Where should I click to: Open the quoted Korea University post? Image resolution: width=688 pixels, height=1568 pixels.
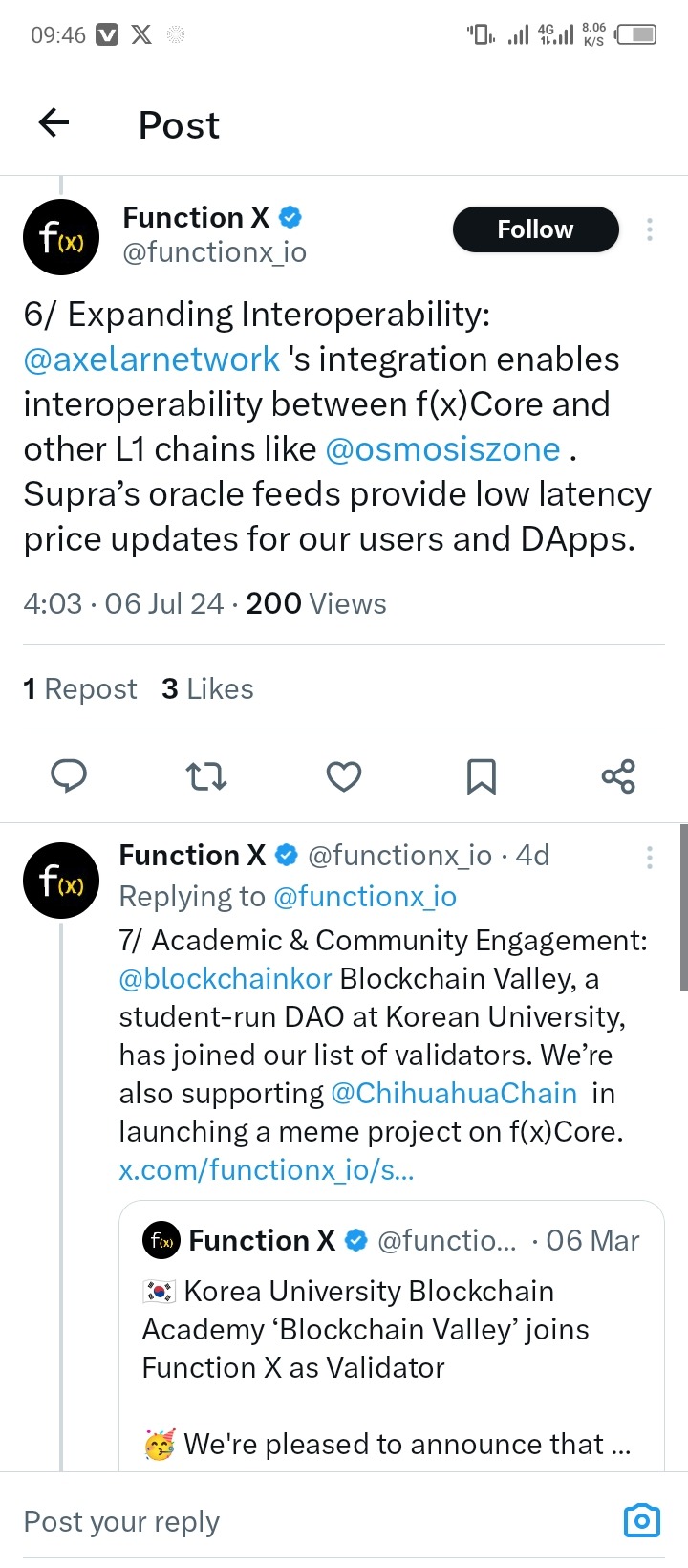392,1339
